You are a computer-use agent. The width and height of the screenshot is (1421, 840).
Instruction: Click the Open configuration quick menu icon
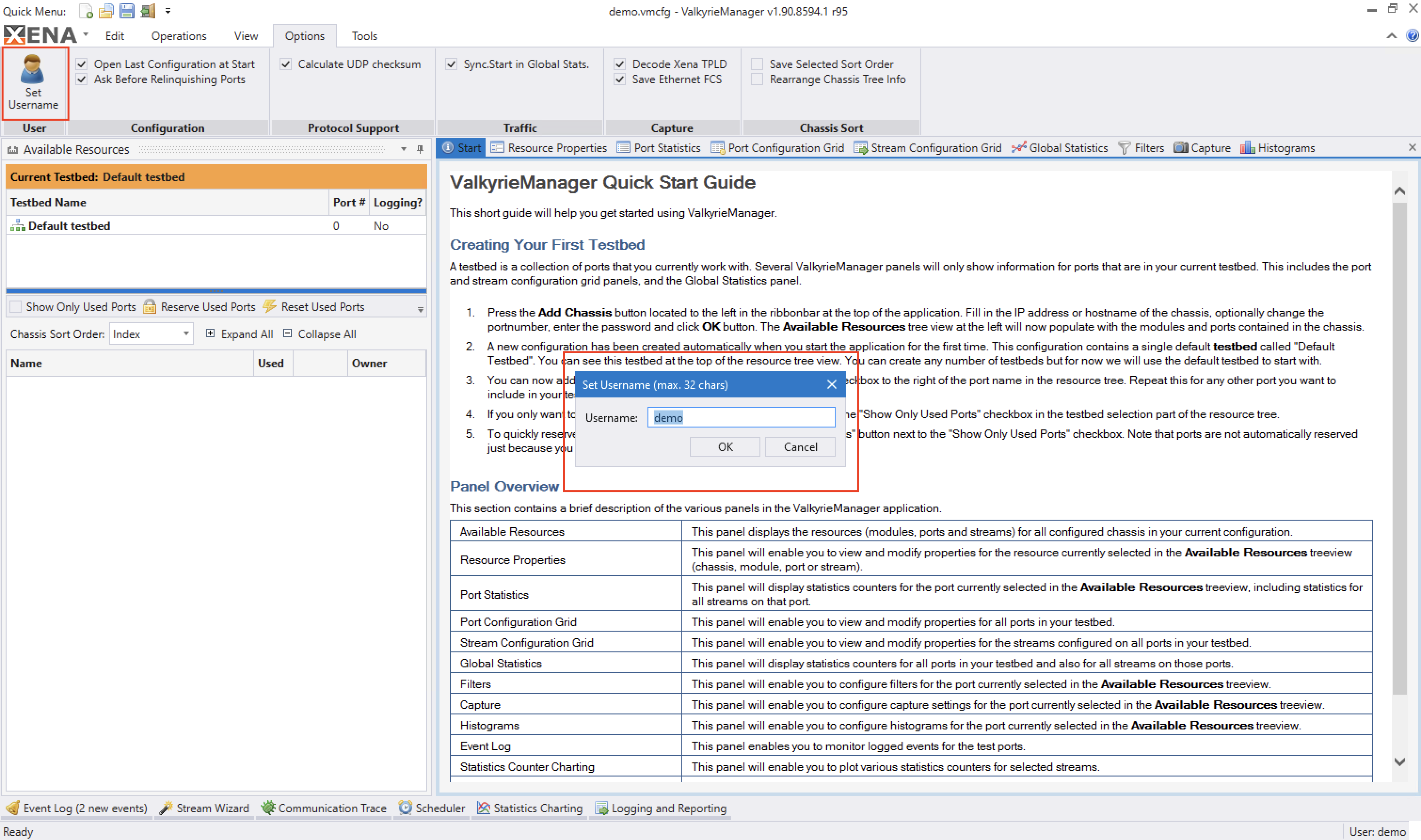106,11
